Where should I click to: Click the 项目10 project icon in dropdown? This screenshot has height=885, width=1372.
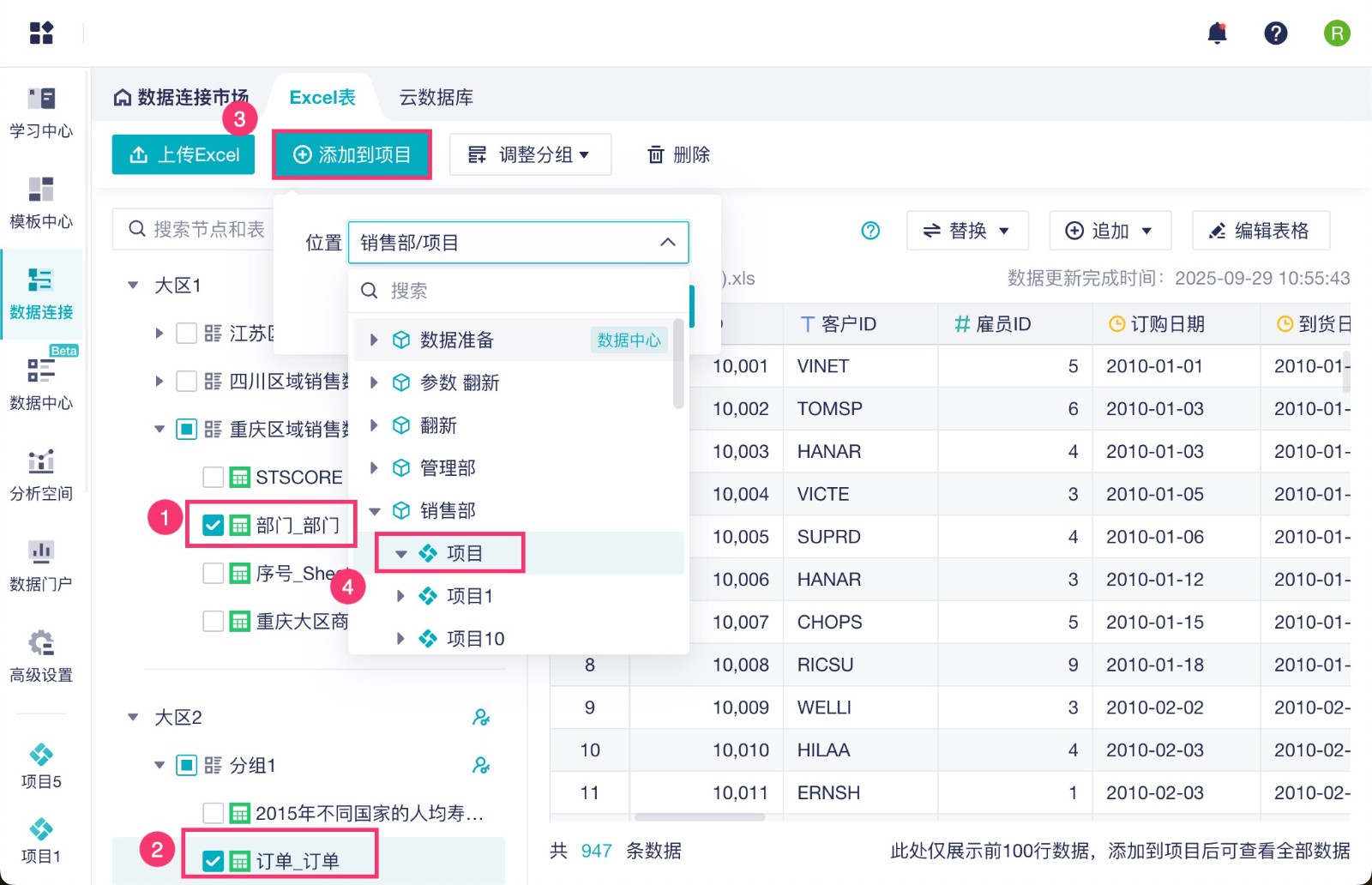tap(428, 639)
